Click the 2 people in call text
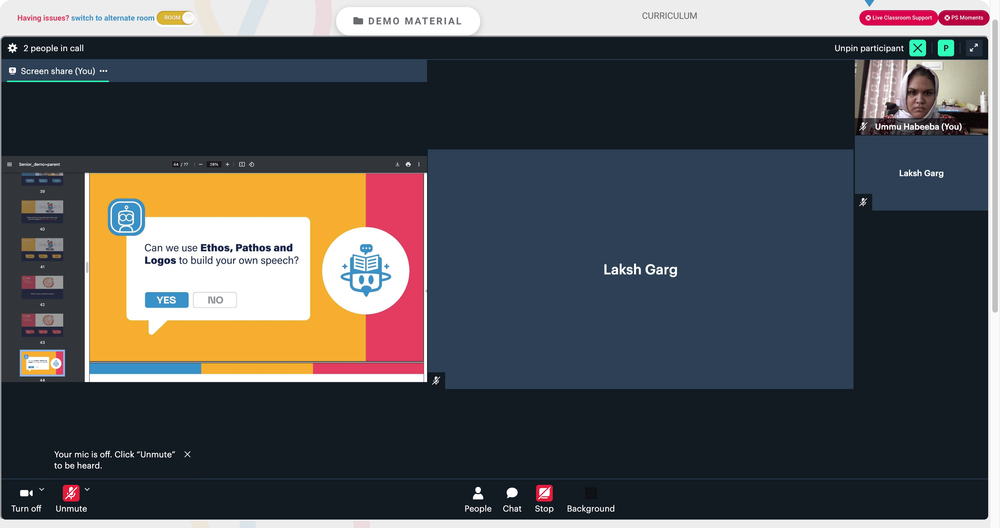The image size is (1000, 528). tap(54, 48)
